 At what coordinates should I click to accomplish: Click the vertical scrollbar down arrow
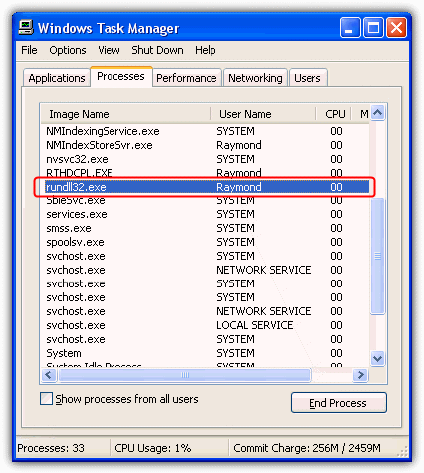point(378,359)
